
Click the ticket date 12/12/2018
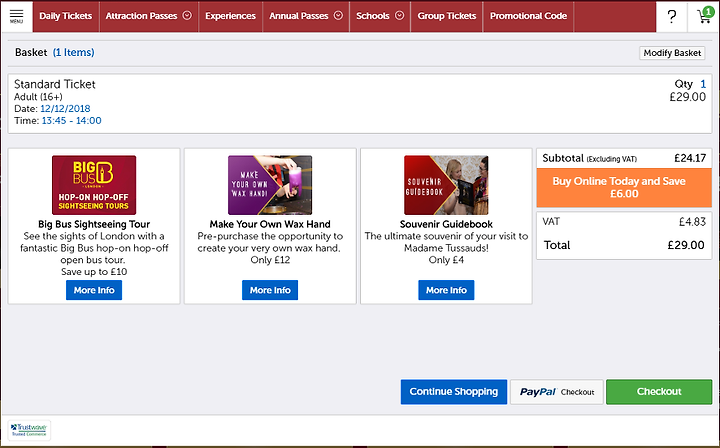(65, 109)
